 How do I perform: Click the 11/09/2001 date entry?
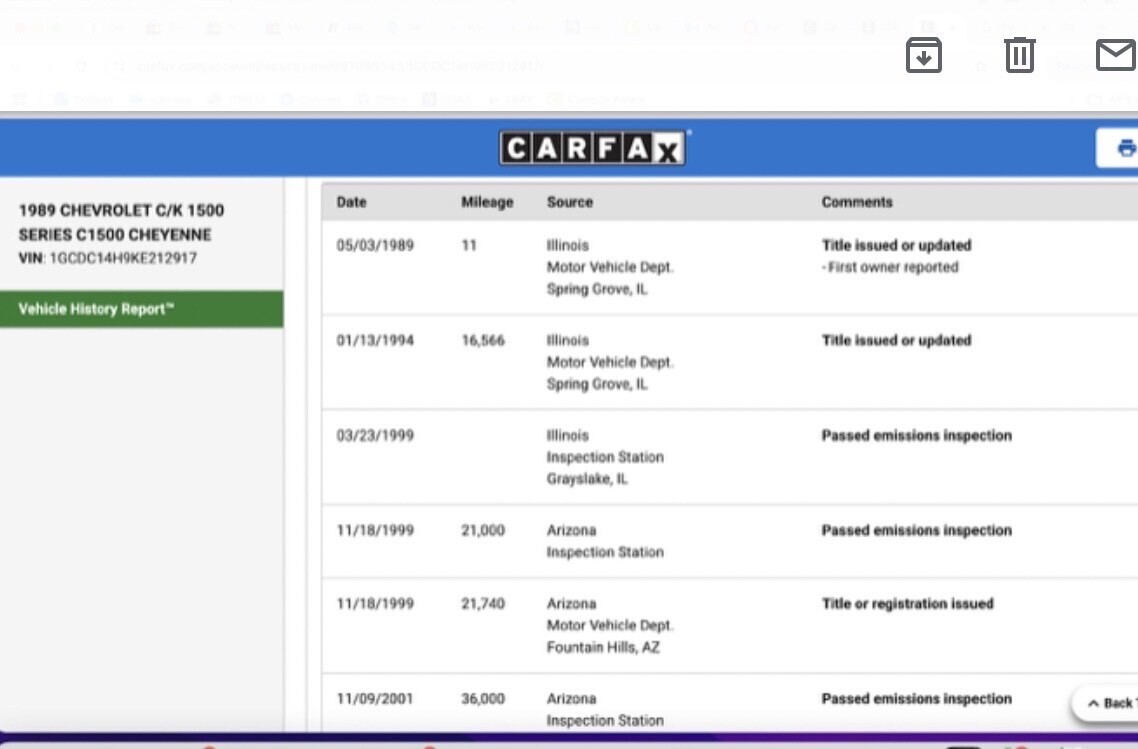click(374, 699)
